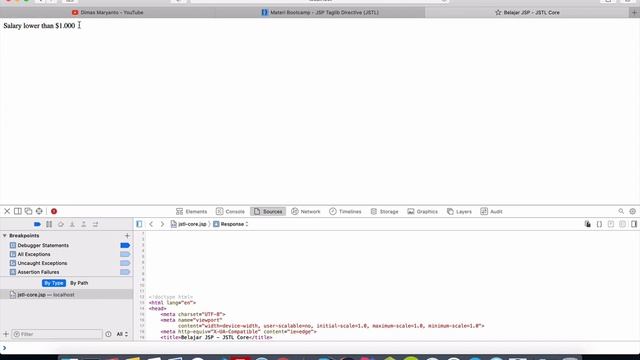
Task: Click the step into debugger button
Action: point(72,224)
